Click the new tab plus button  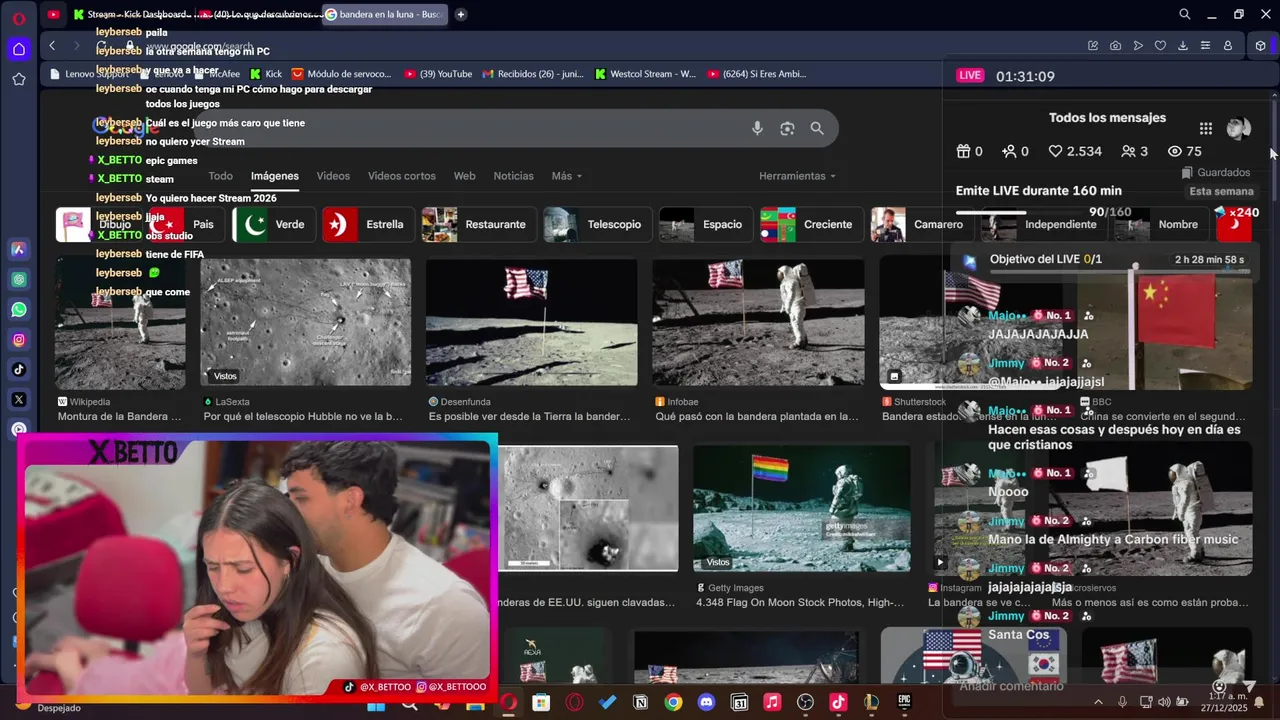(x=460, y=14)
